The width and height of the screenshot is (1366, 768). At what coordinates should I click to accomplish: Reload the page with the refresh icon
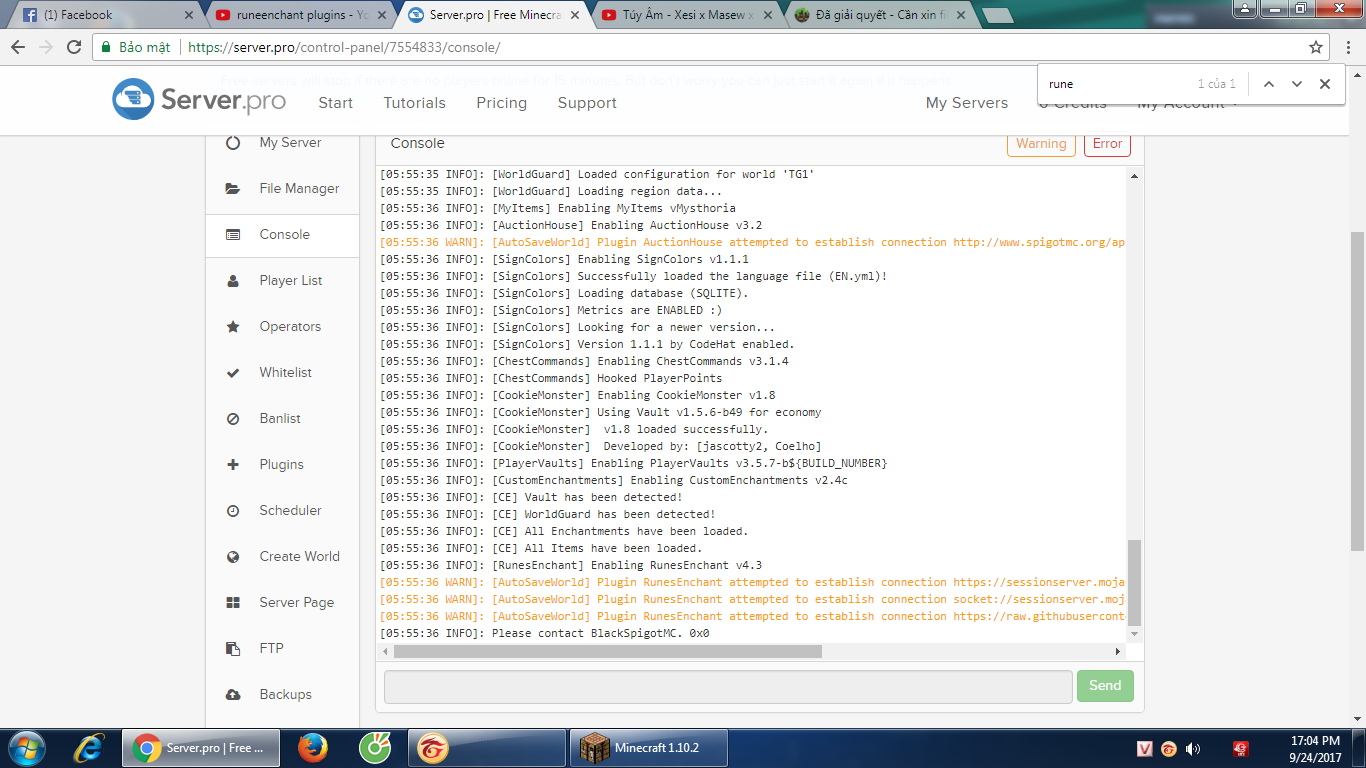click(x=74, y=47)
